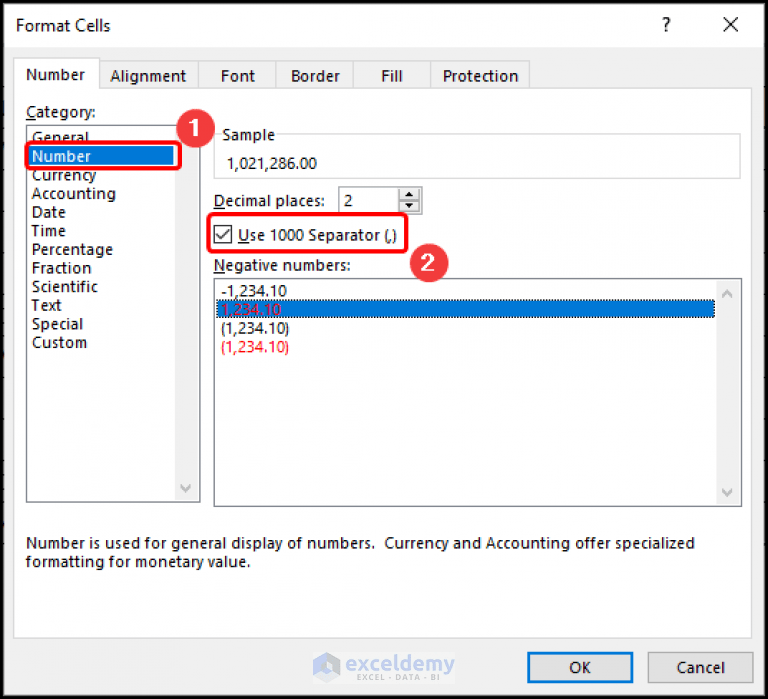
Task: Click the Help question mark icon
Action: 666,24
